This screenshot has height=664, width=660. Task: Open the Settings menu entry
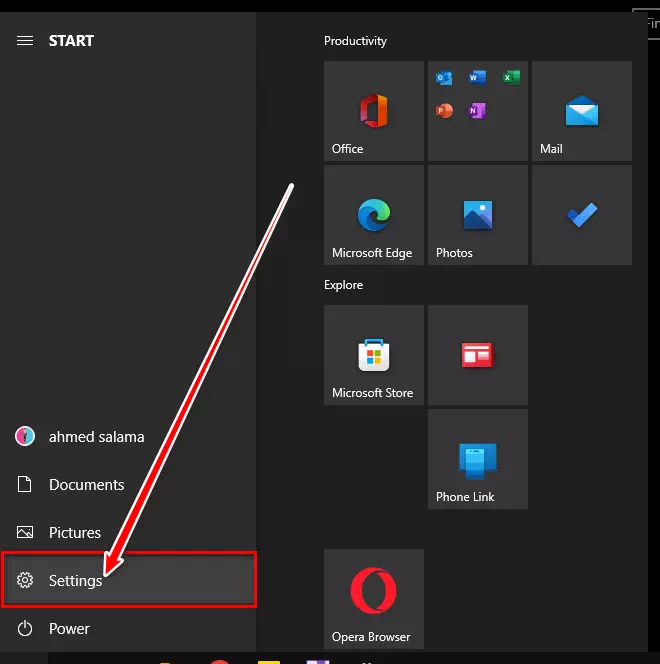pos(129,580)
